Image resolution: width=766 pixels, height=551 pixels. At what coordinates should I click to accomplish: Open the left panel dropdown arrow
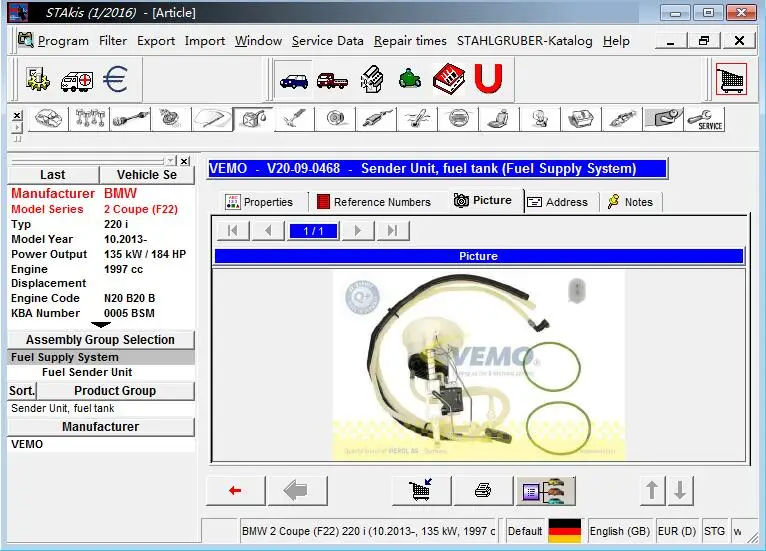[x=170, y=161]
